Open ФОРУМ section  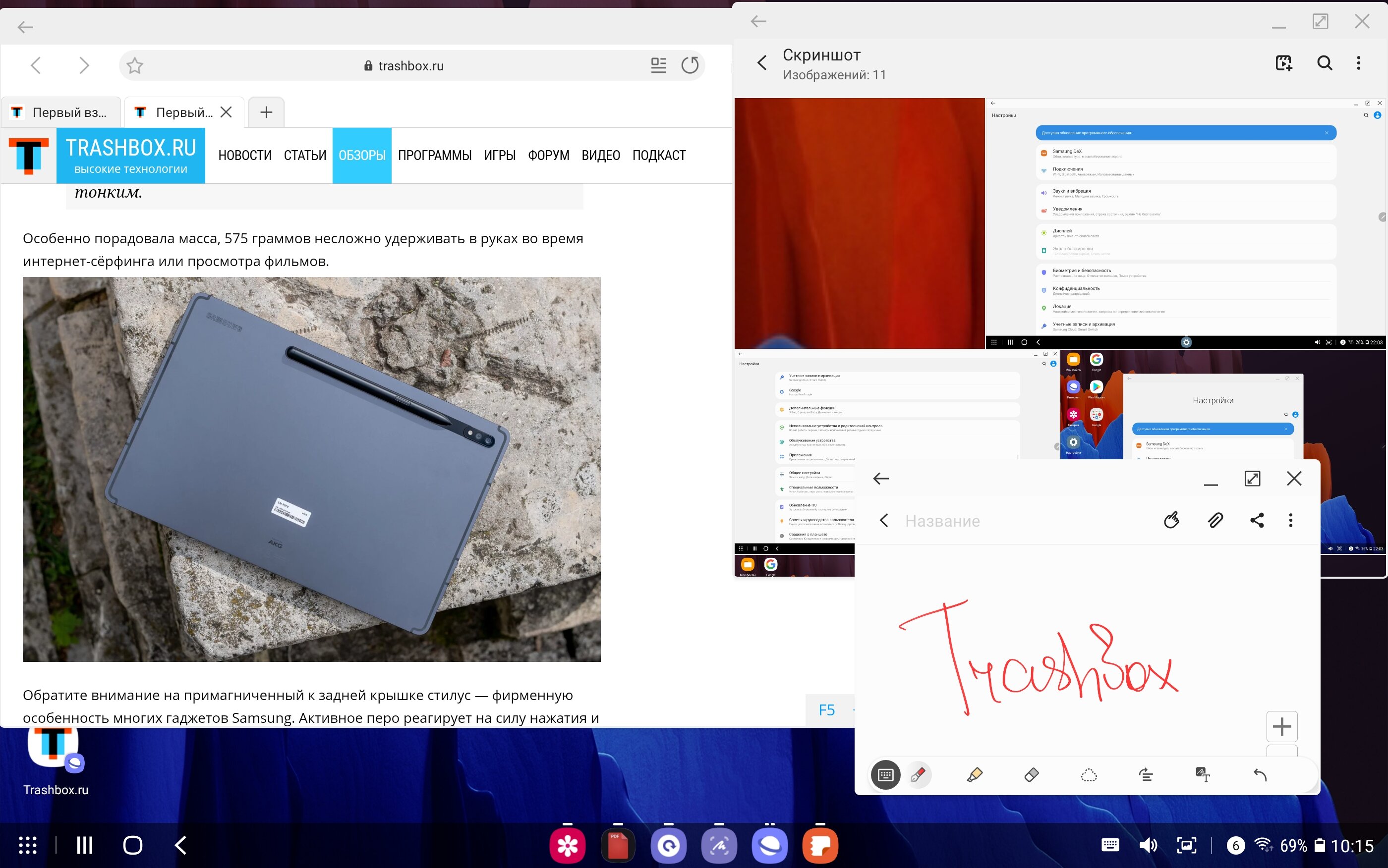(x=548, y=156)
